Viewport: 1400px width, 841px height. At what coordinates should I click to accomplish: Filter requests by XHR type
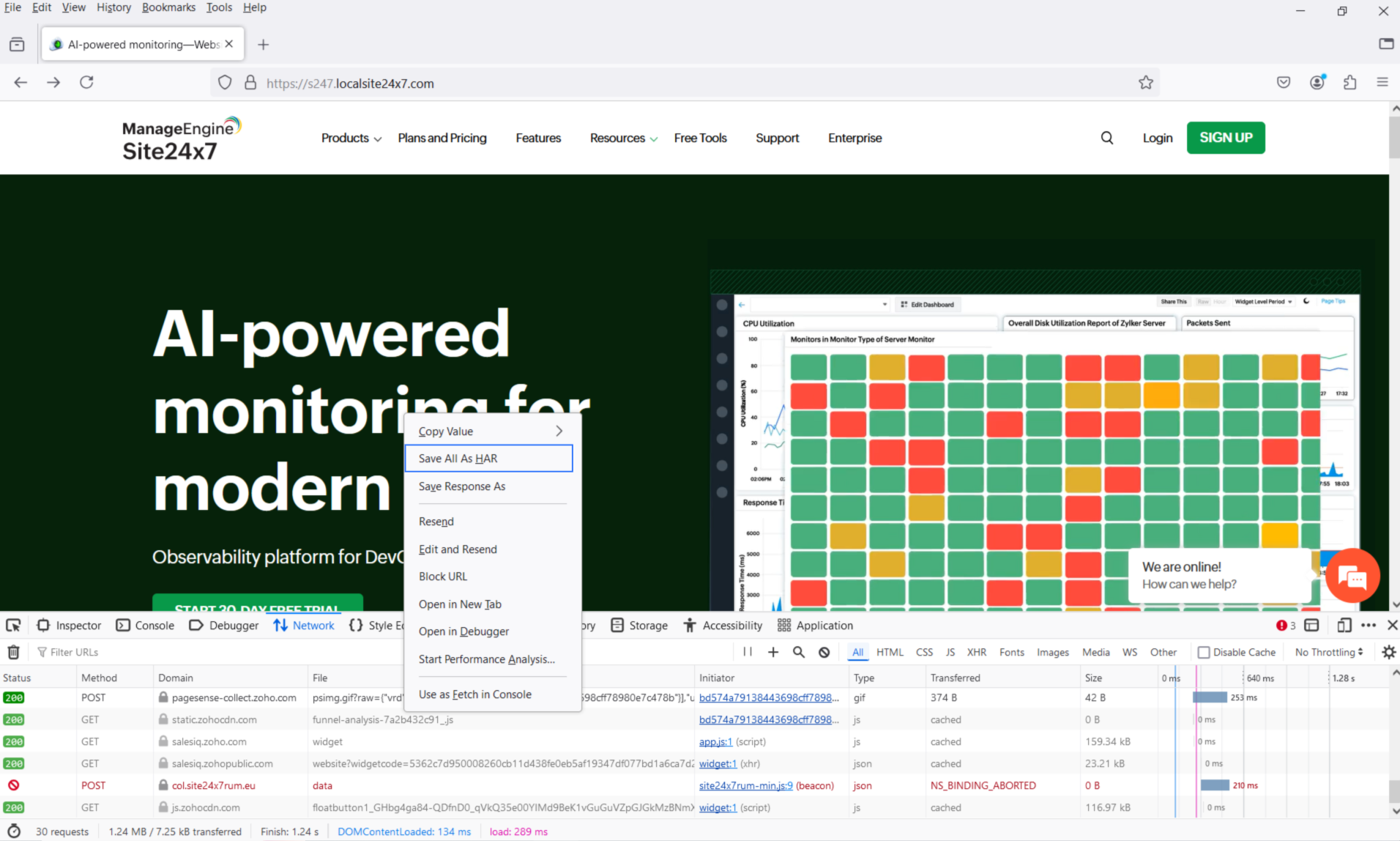click(x=976, y=652)
